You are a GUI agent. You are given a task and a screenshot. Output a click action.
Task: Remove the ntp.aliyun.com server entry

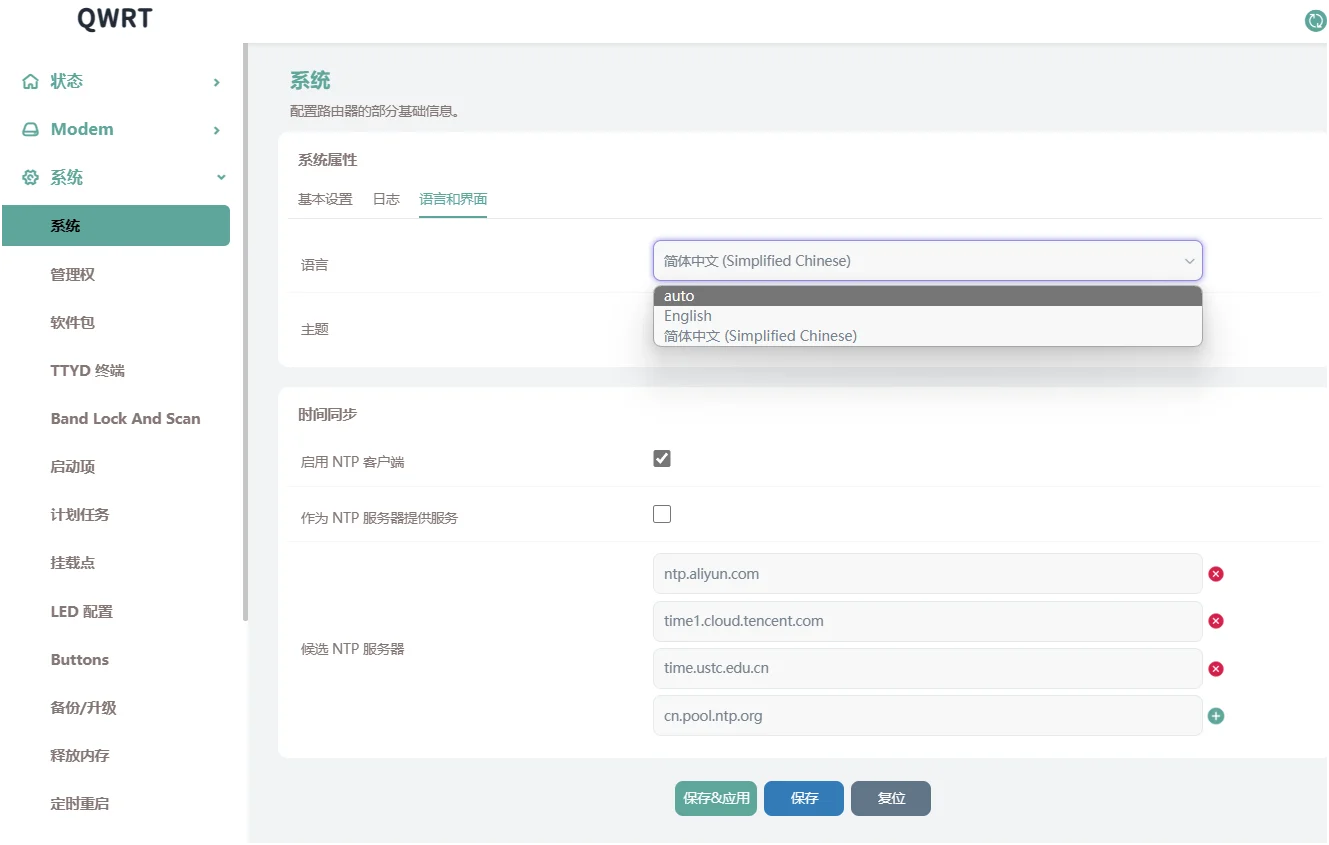pos(1216,574)
